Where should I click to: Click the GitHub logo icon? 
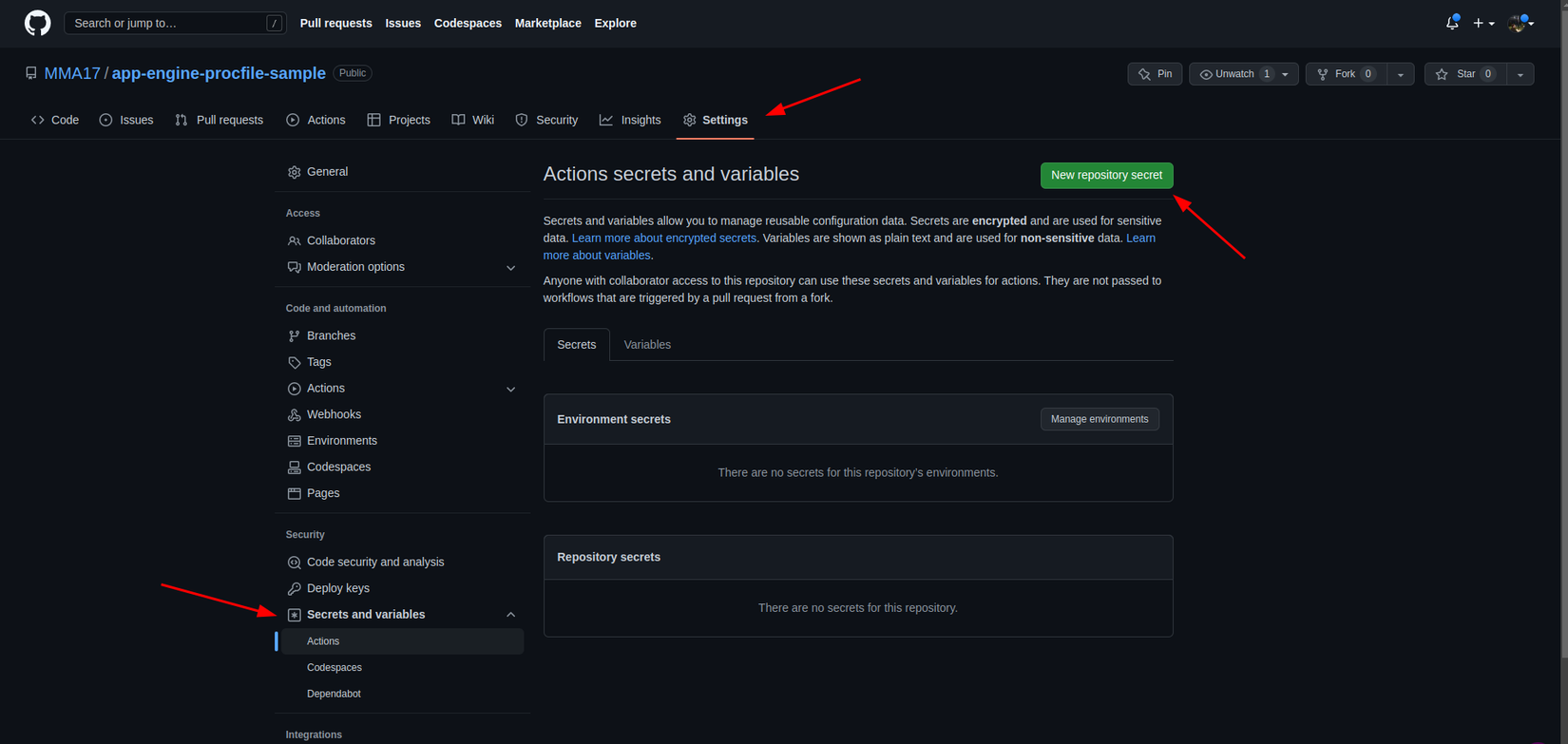pyautogui.click(x=37, y=23)
